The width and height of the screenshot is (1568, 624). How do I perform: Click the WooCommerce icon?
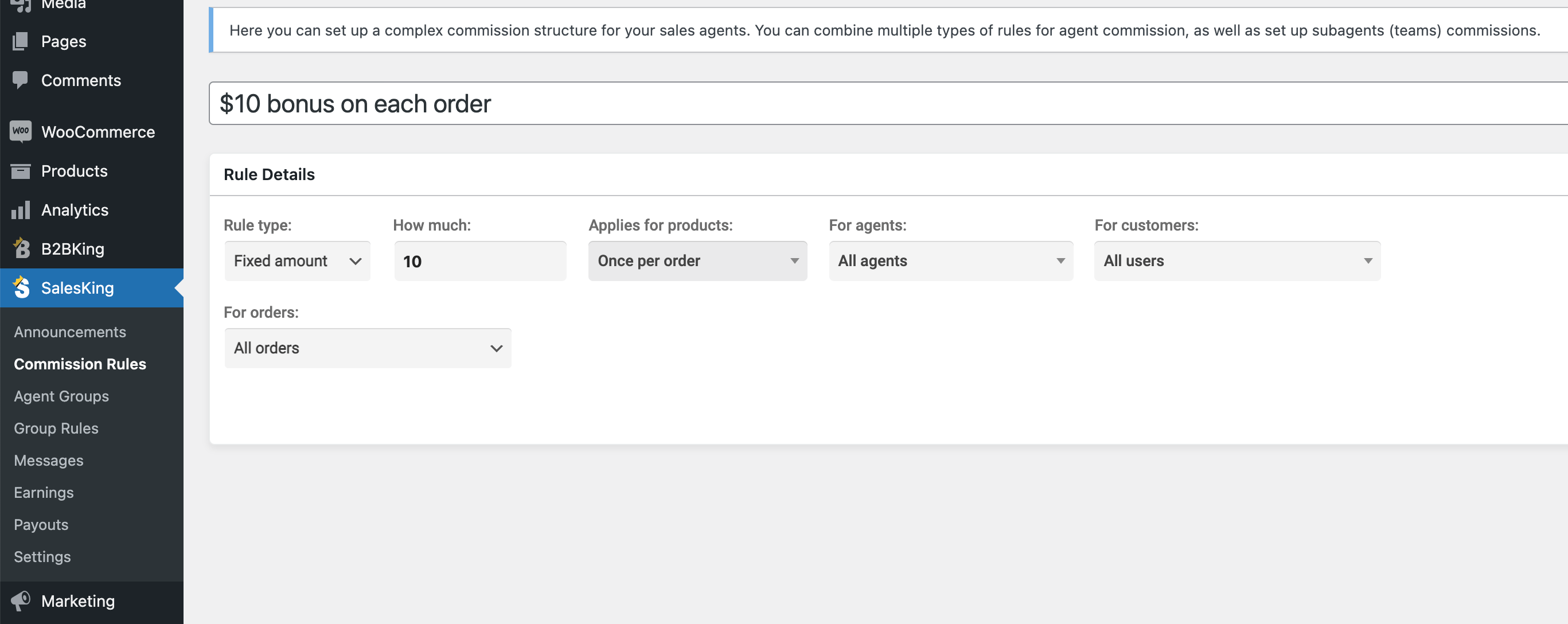[x=20, y=131]
